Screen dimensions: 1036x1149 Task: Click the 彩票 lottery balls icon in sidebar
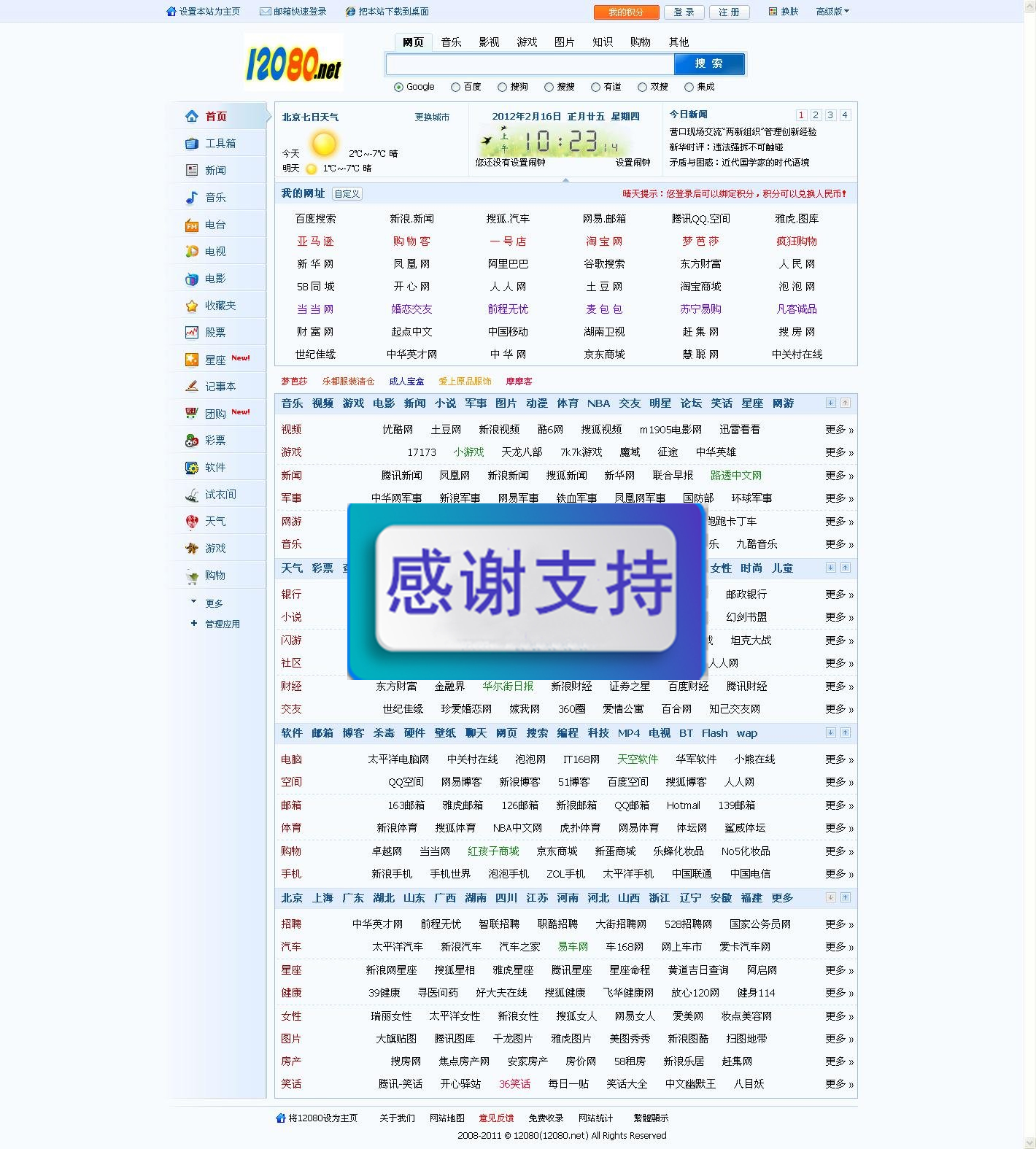(x=192, y=441)
